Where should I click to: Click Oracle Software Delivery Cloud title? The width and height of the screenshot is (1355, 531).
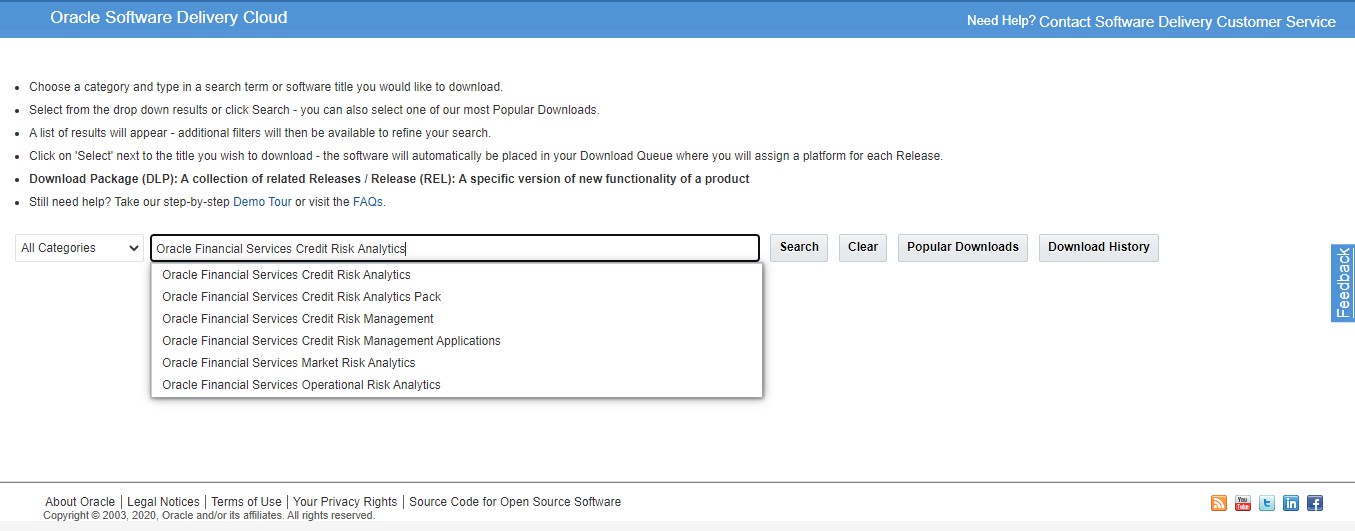tap(169, 18)
